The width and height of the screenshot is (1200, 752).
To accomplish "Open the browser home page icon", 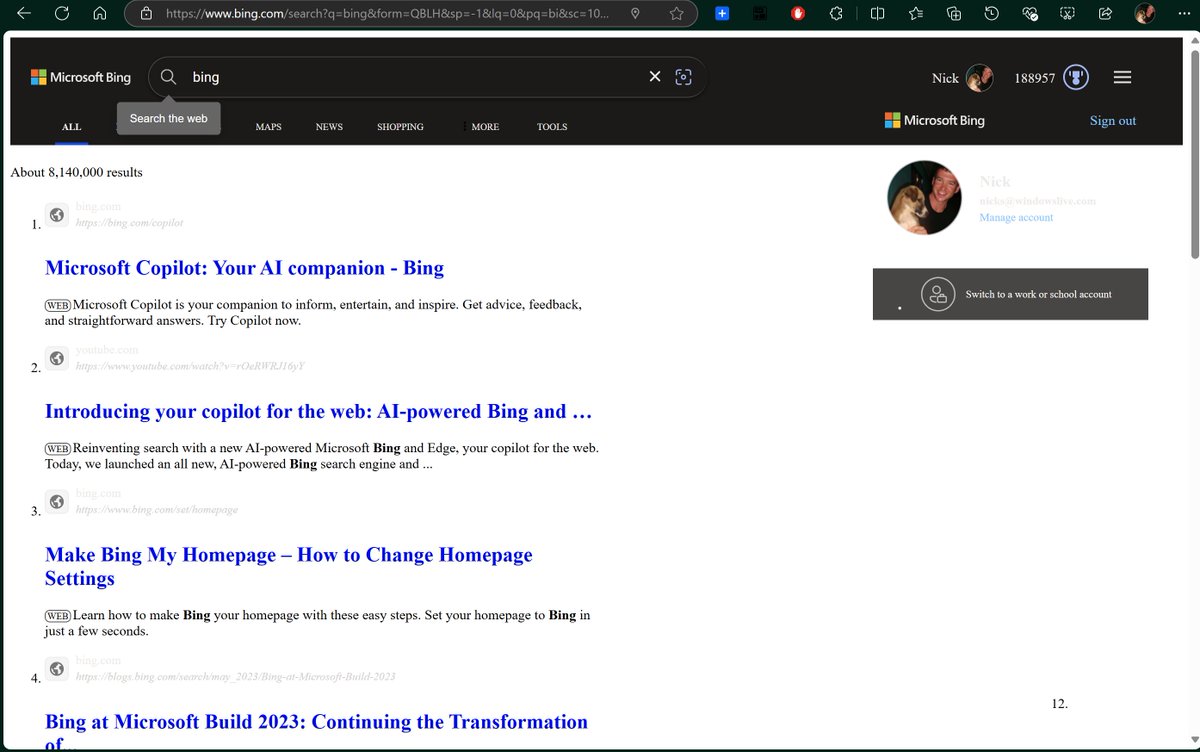I will click(x=99, y=14).
